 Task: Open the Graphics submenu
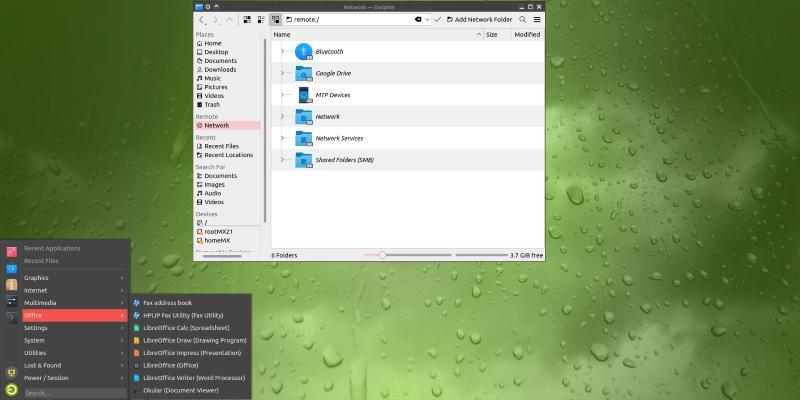pos(74,278)
